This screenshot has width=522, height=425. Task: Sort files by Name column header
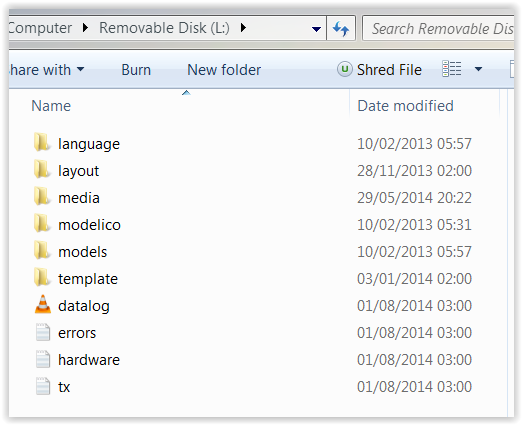pos(51,106)
